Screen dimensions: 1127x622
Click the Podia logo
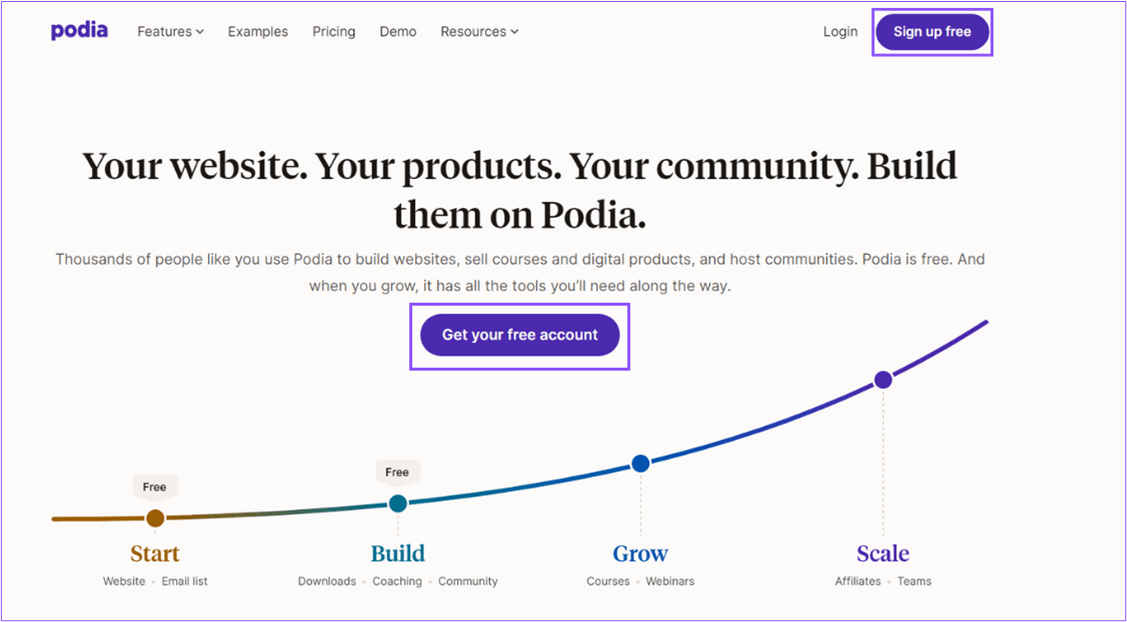tap(80, 31)
